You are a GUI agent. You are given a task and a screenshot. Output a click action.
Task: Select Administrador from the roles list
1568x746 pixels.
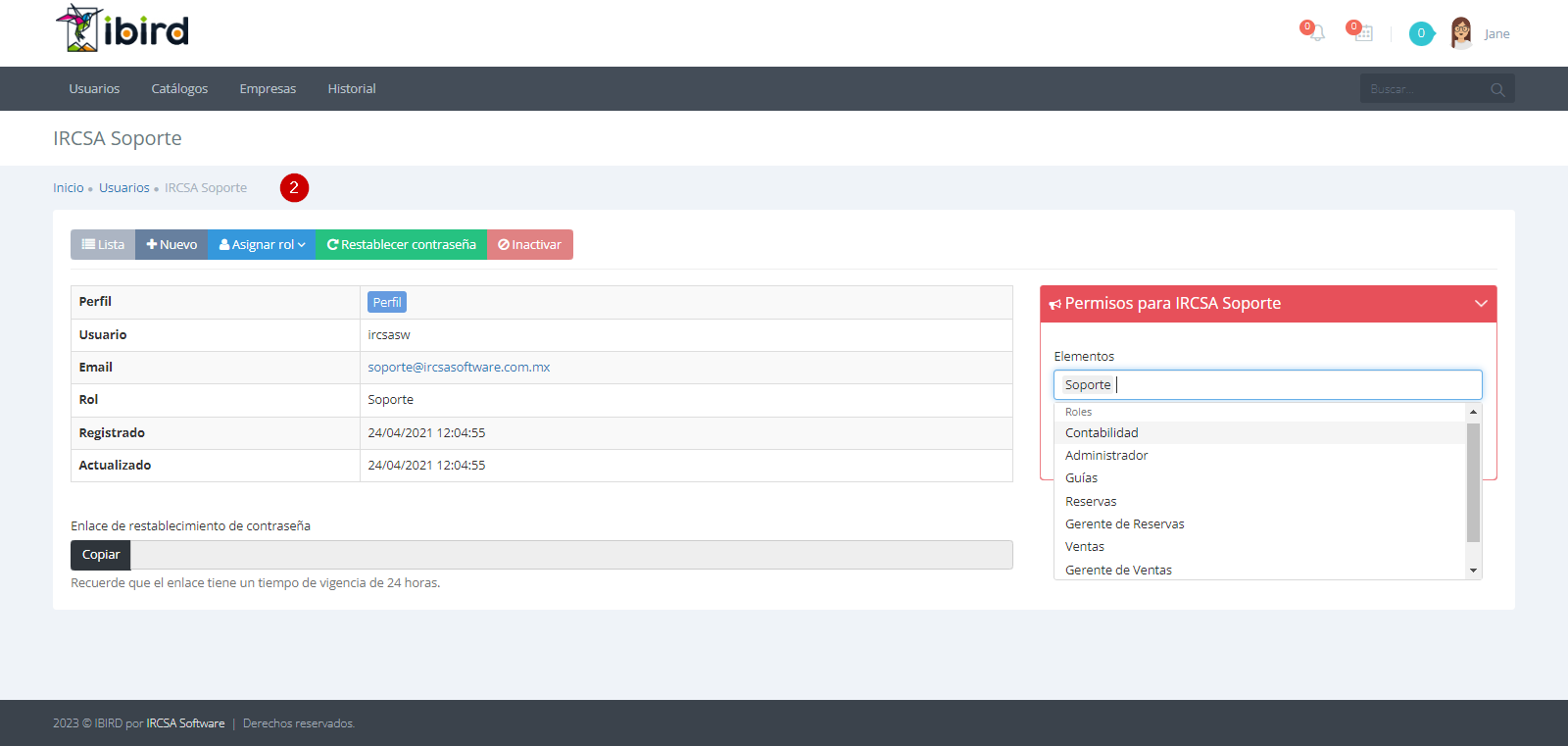pos(1259,456)
